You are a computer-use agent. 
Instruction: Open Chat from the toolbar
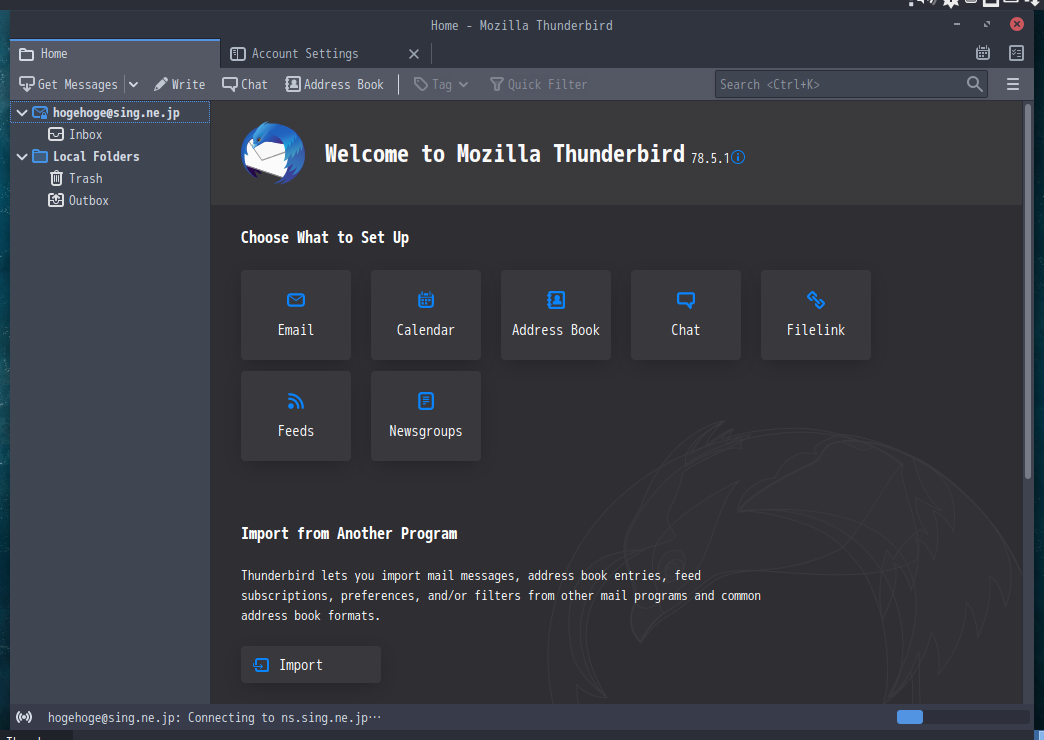click(x=244, y=85)
